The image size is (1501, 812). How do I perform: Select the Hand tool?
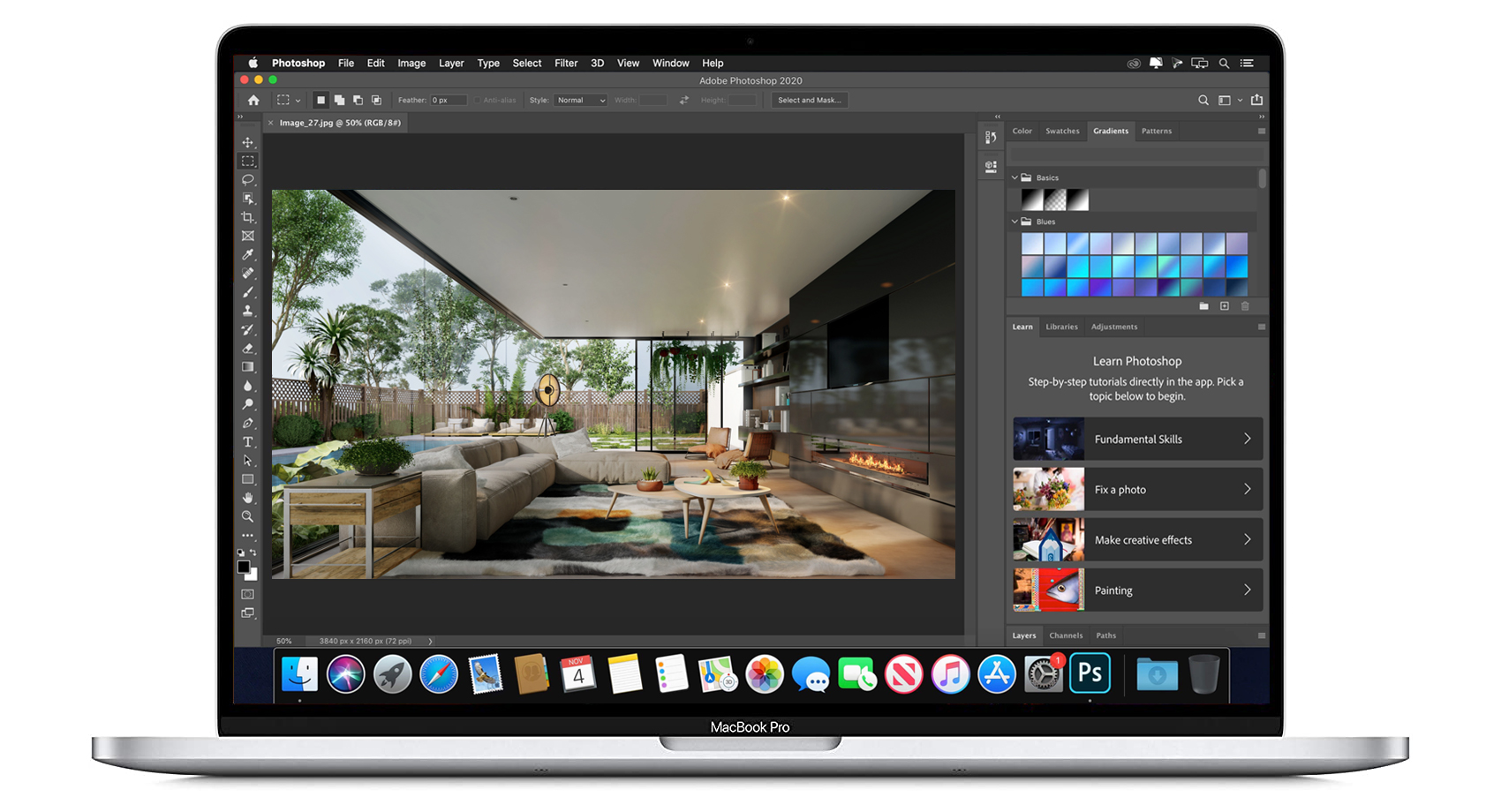[248, 498]
